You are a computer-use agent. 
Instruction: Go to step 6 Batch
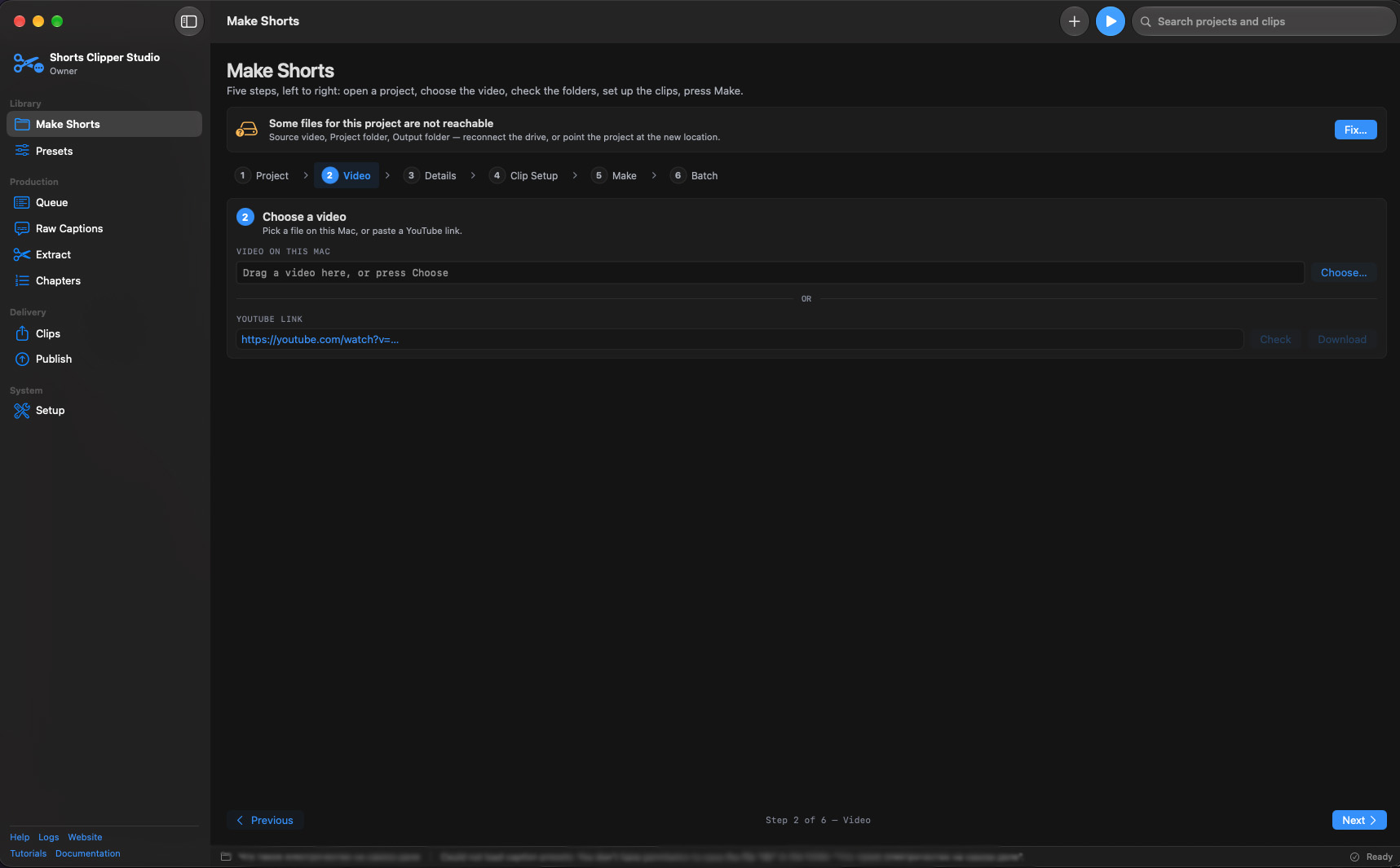695,175
